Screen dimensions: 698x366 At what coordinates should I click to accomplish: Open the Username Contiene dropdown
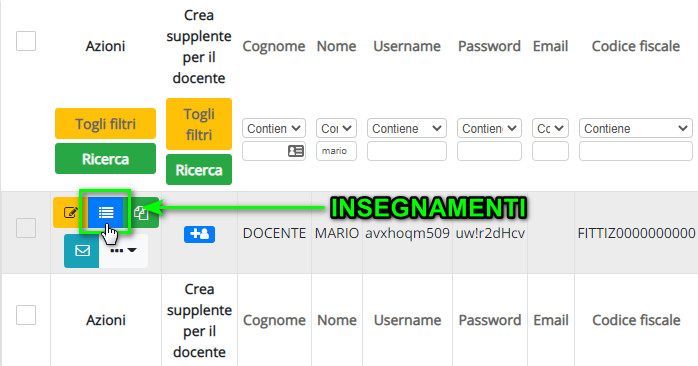pos(407,128)
